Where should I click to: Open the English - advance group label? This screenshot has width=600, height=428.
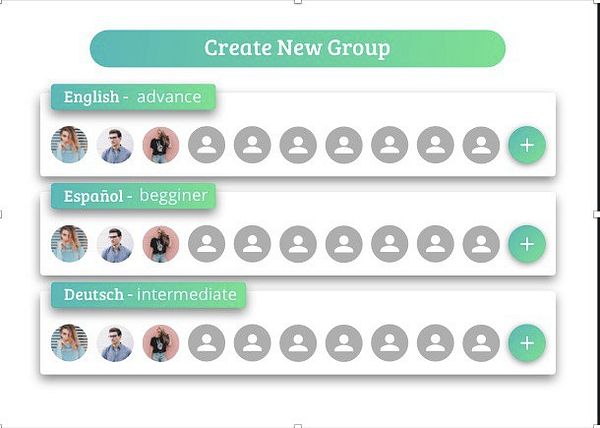click(x=133, y=97)
